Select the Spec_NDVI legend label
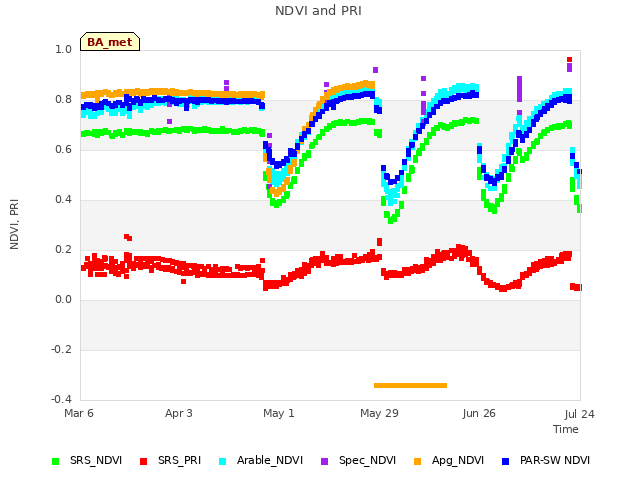 (x=367, y=460)
